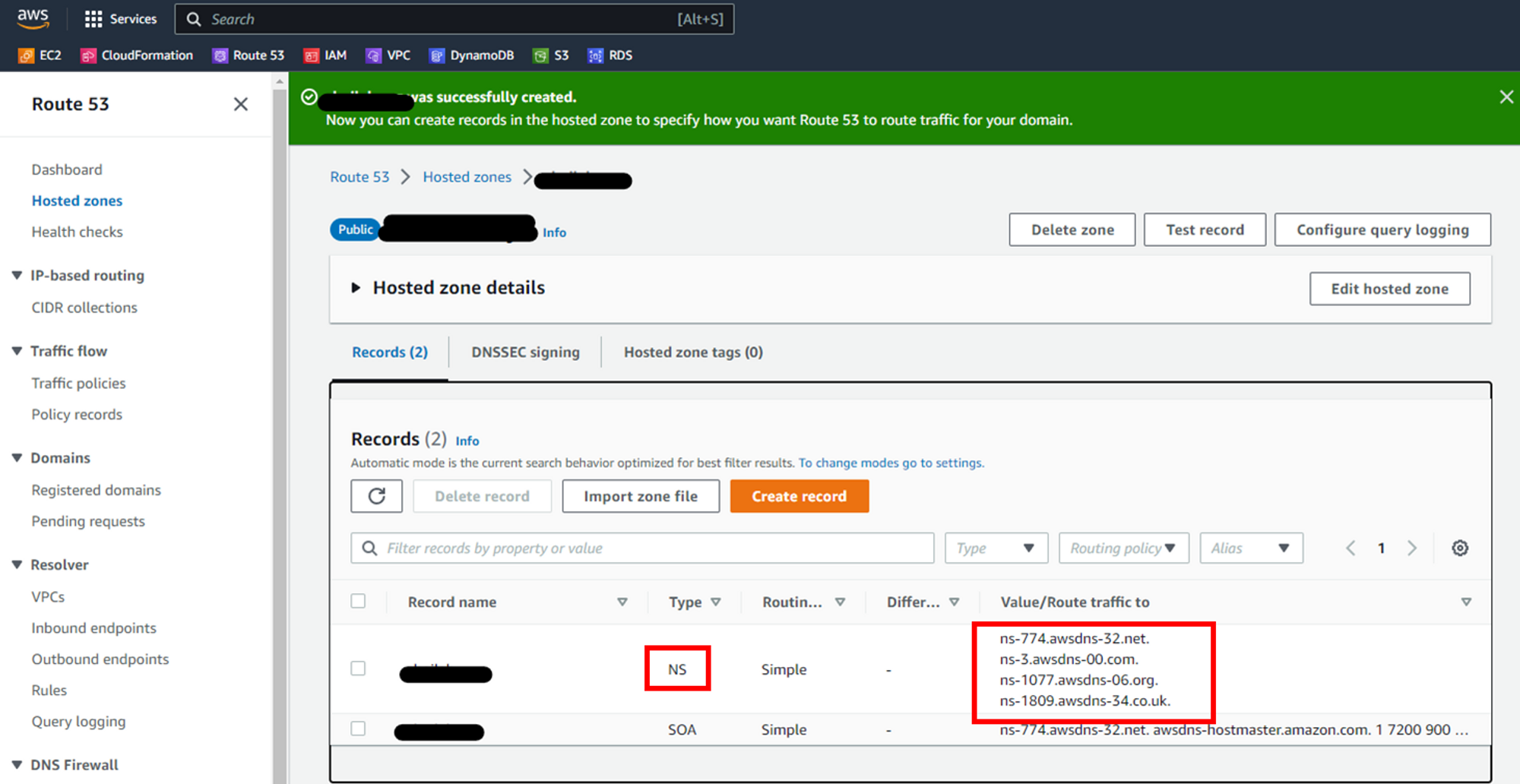Select the SOA record checkbox
The height and width of the screenshot is (784, 1520).
pyautogui.click(x=358, y=729)
